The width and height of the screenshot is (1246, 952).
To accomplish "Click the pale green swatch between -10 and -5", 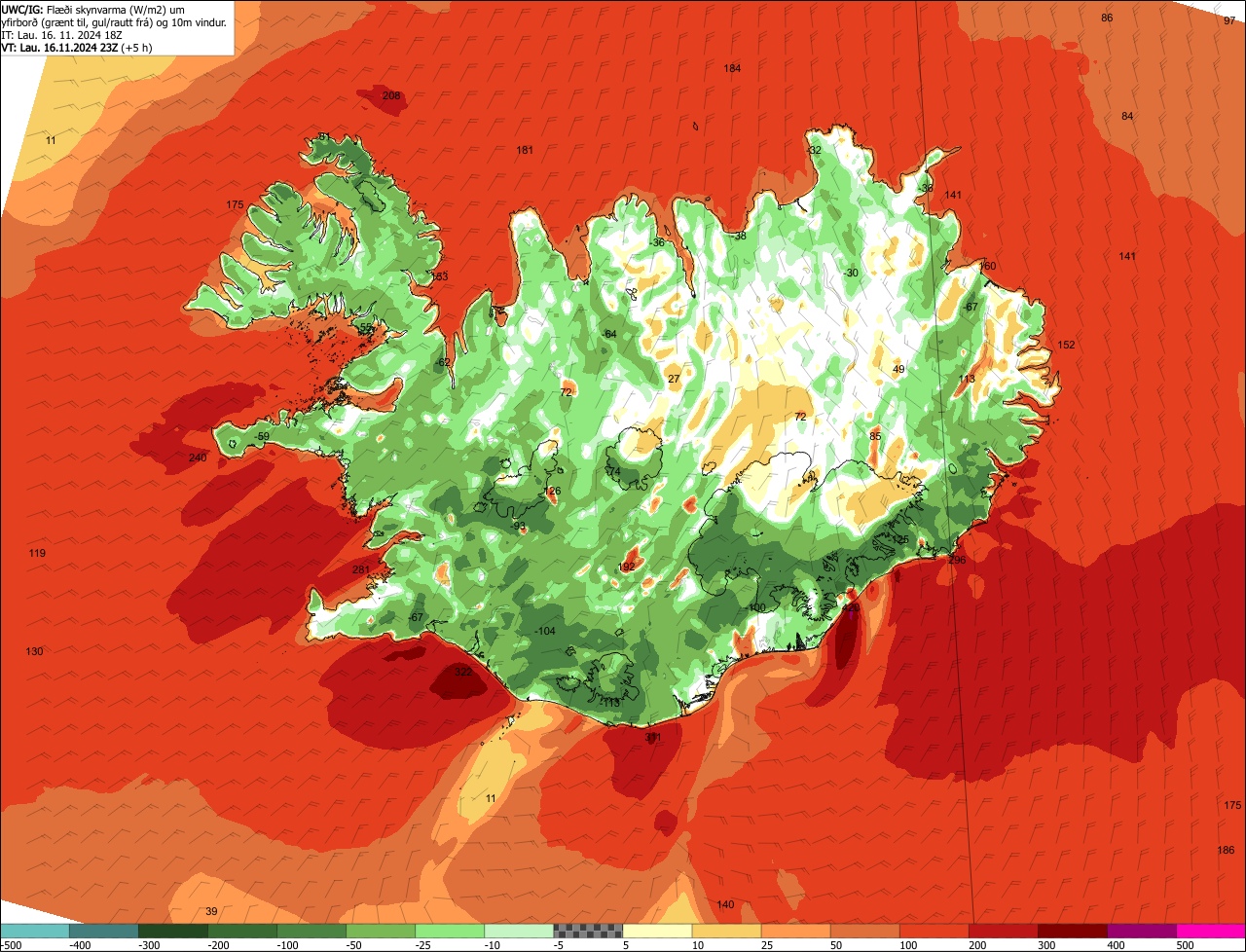I will point(519,931).
